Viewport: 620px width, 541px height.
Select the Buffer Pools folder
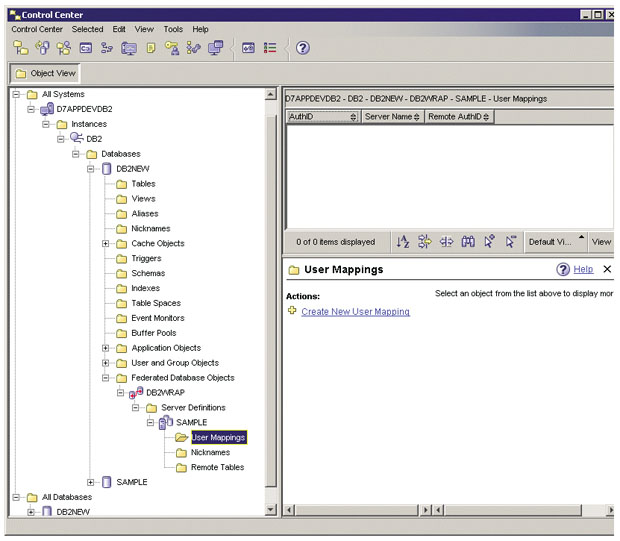coord(154,333)
